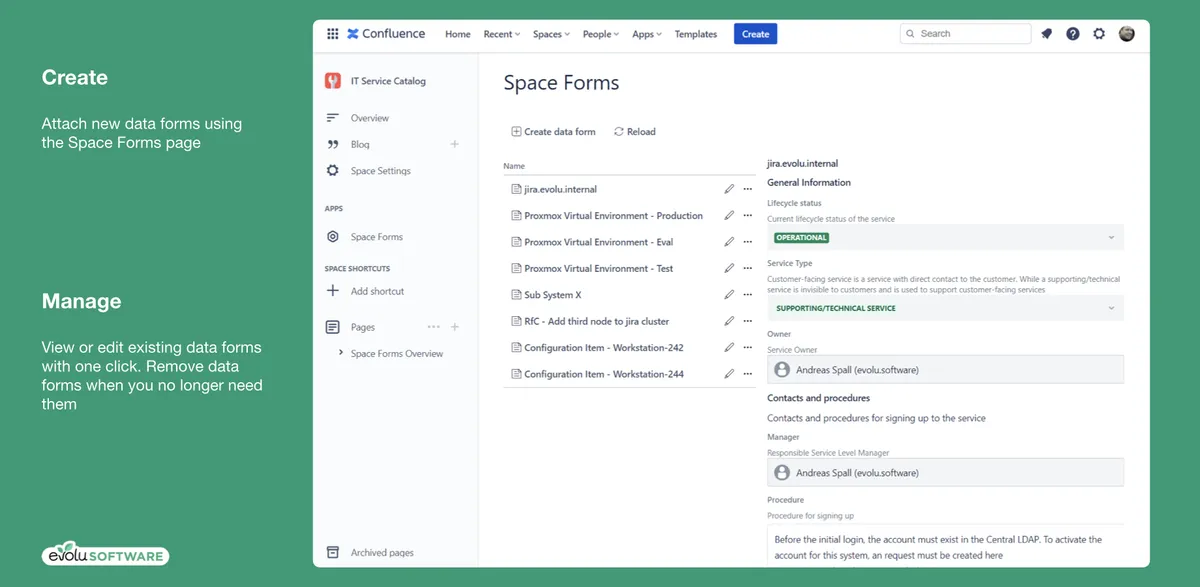1200x587 pixels.
Task: Click the Reload button
Action: [x=635, y=132]
